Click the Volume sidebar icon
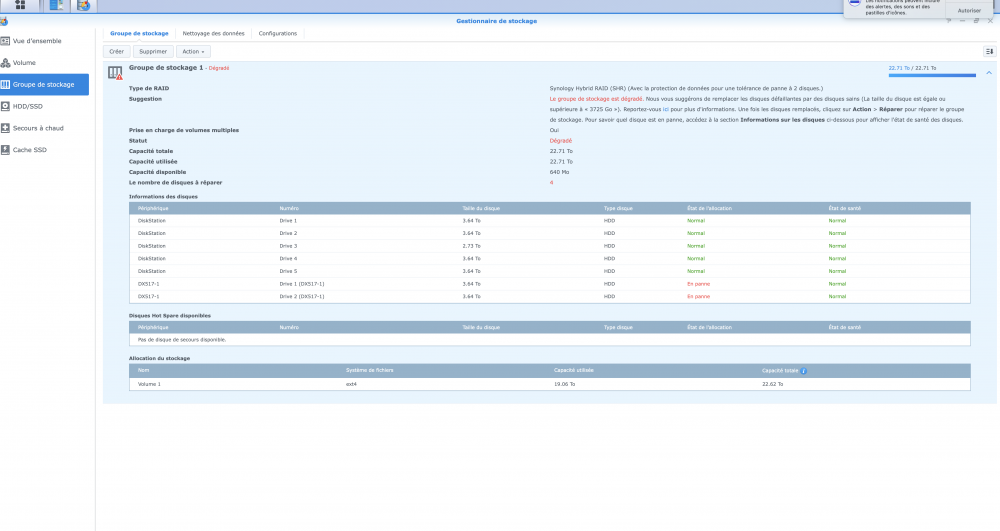This screenshot has width=1000, height=531. pos(5,62)
